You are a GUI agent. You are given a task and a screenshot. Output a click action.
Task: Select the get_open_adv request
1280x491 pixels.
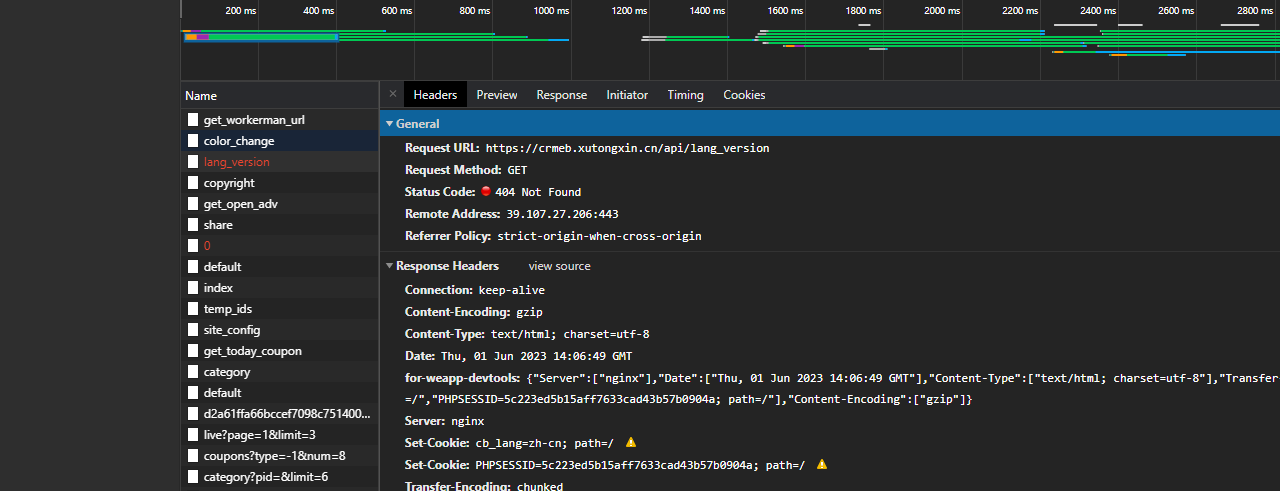click(x=280, y=204)
